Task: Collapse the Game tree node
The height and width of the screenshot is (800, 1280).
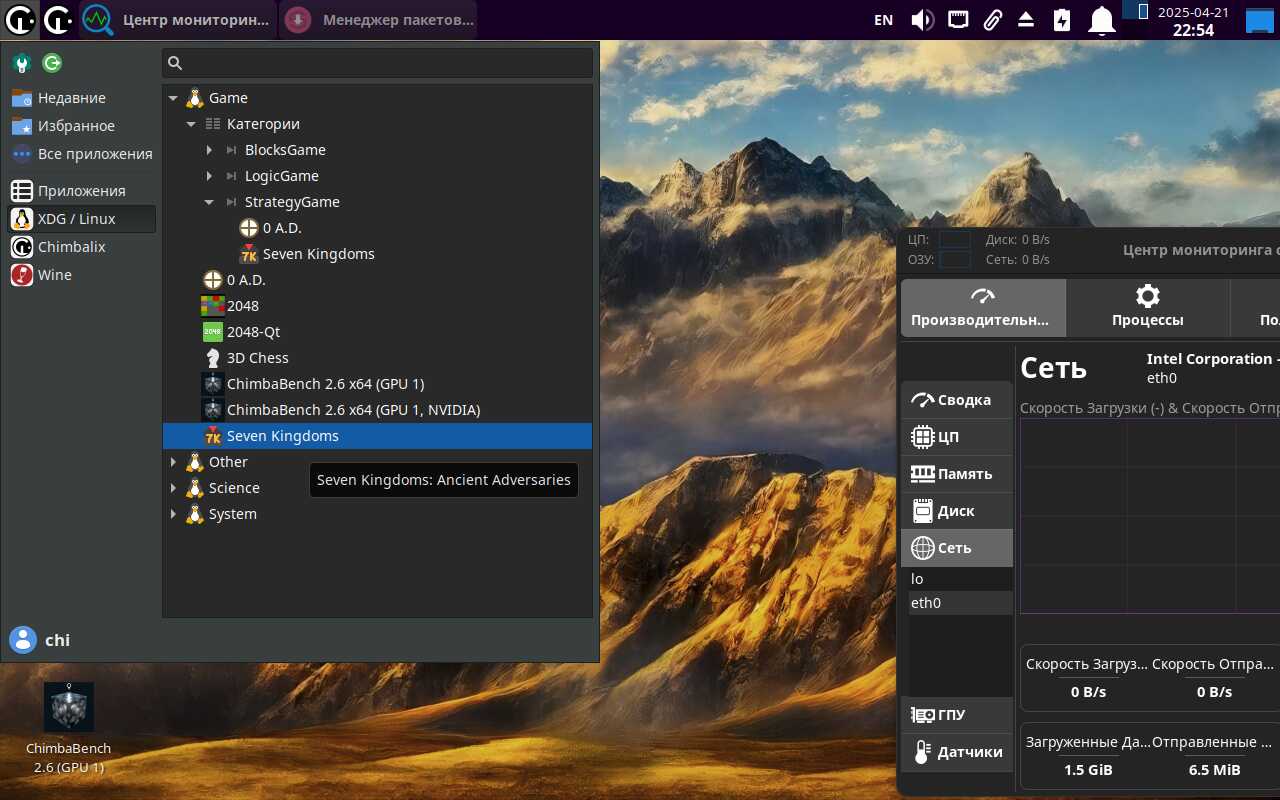Action: 173,98
